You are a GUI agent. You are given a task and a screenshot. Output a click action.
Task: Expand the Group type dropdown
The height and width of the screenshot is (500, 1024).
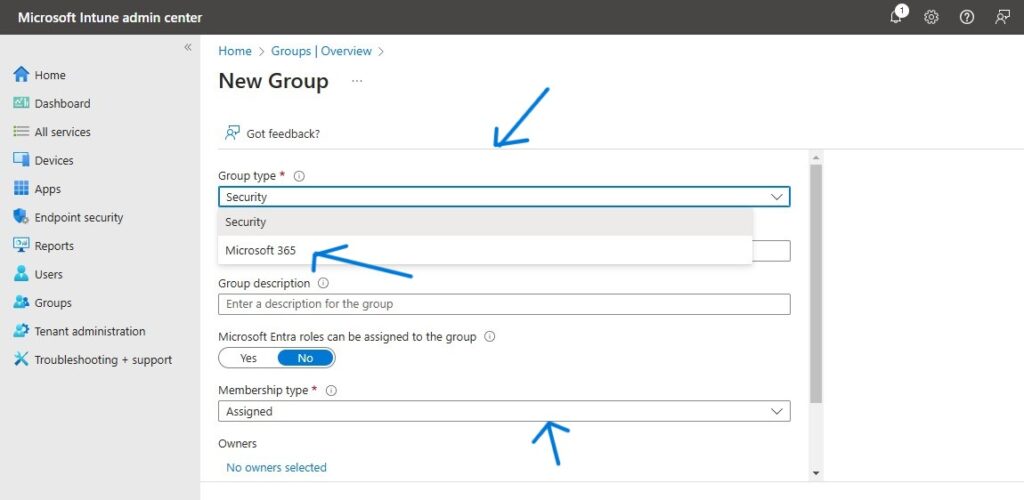click(503, 197)
